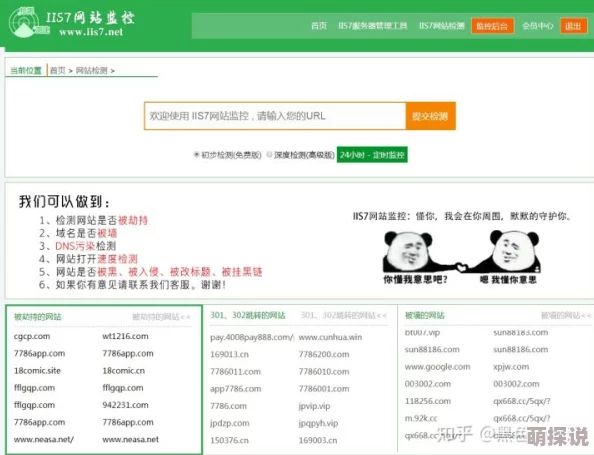Expand the 被劫持的网站<< more link
Screen dimensions: 594x455
pyautogui.click(x=161, y=317)
